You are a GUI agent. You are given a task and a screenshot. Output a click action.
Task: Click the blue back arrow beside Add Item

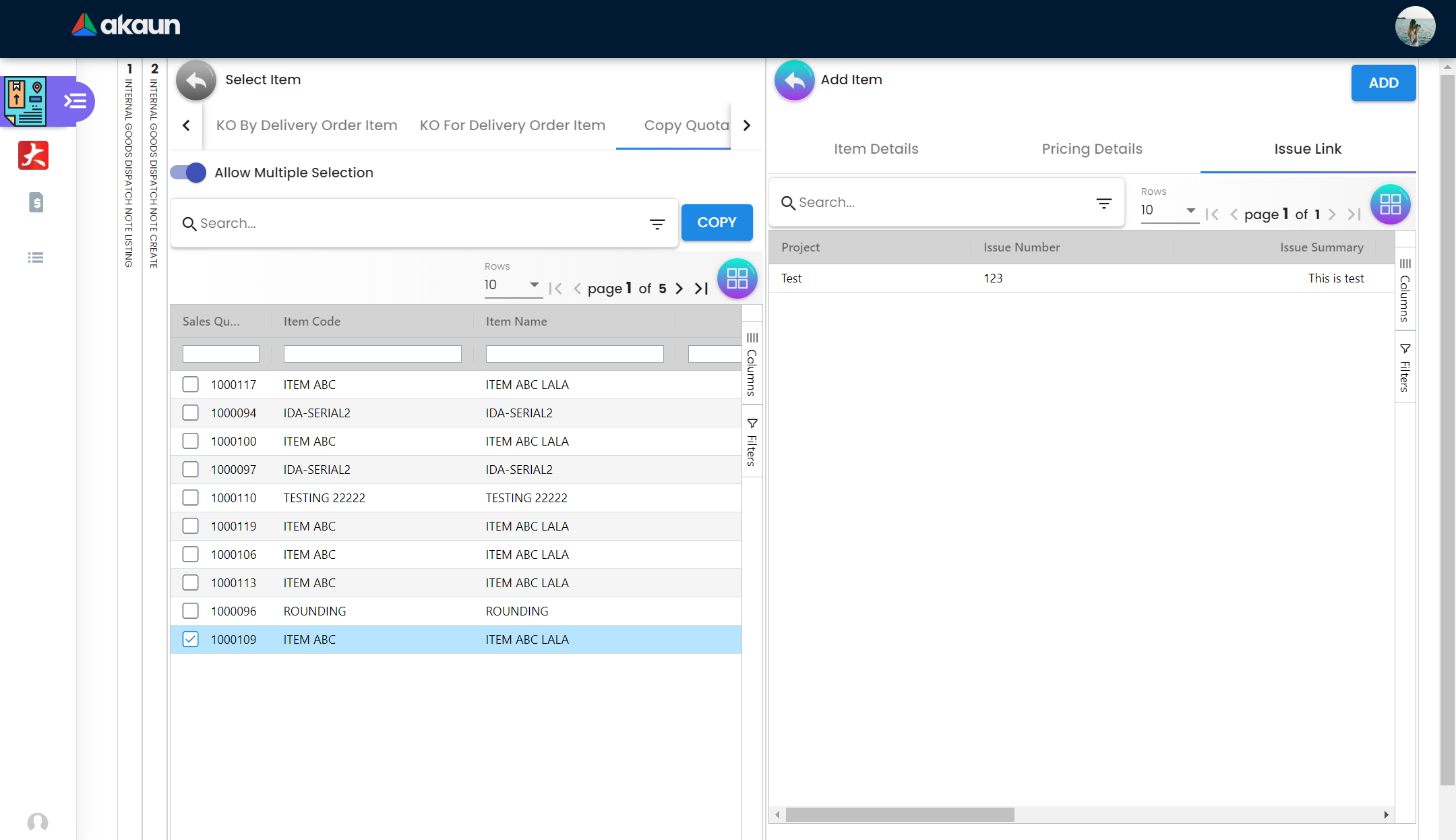pyautogui.click(x=794, y=80)
